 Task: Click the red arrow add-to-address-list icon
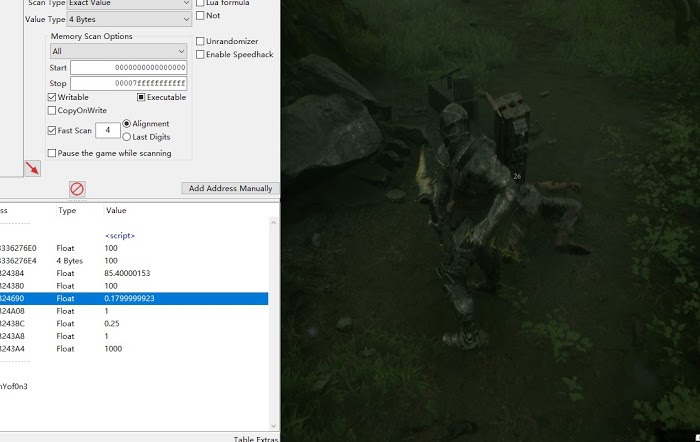coord(32,168)
